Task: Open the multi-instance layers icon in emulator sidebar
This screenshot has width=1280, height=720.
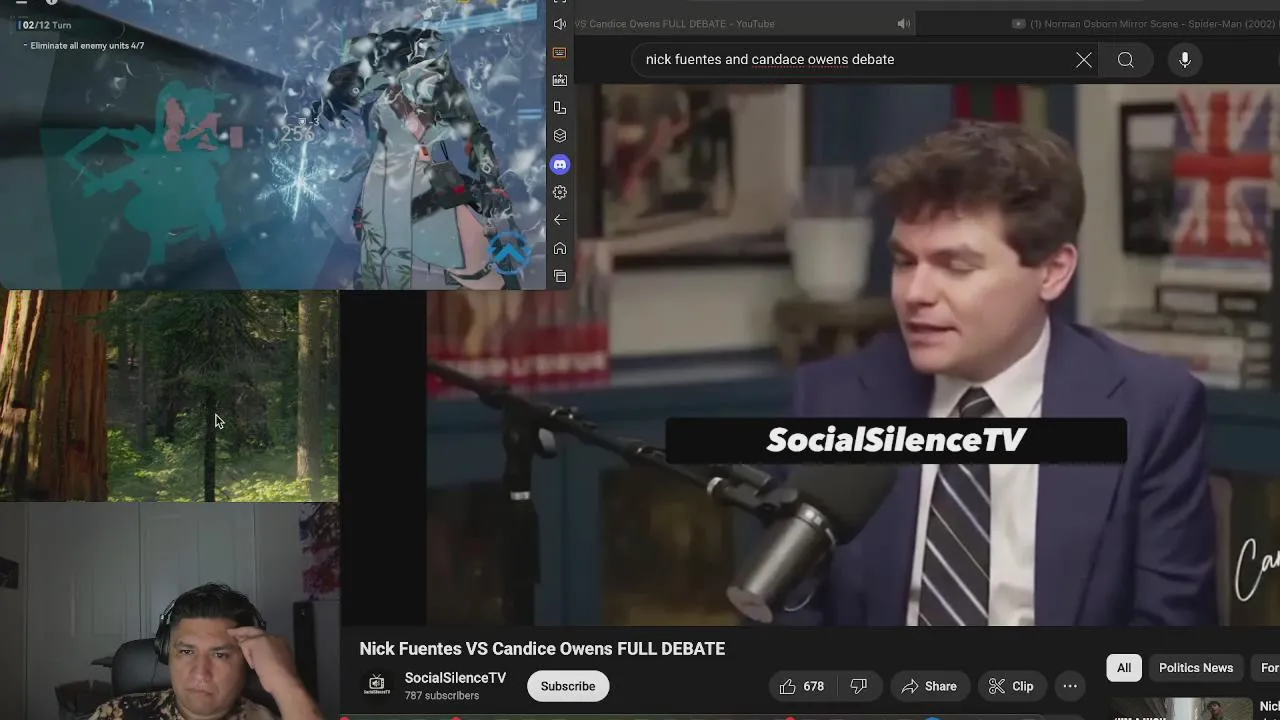Action: click(560, 136)
